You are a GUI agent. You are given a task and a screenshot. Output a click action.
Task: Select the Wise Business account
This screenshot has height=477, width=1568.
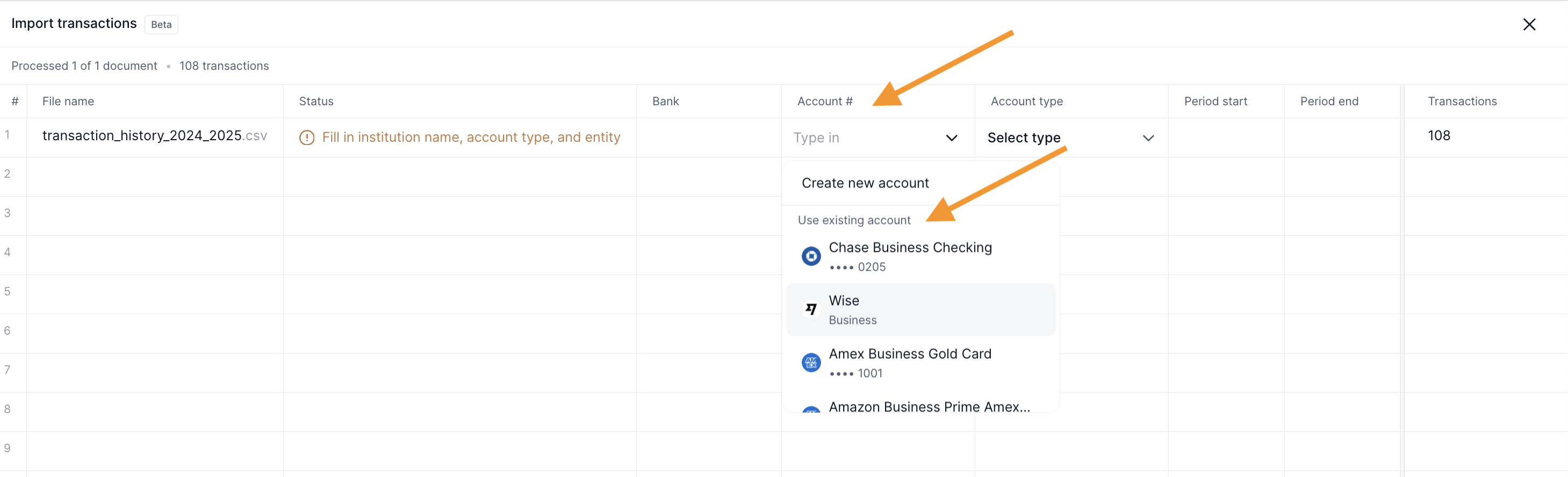point(920,309)
